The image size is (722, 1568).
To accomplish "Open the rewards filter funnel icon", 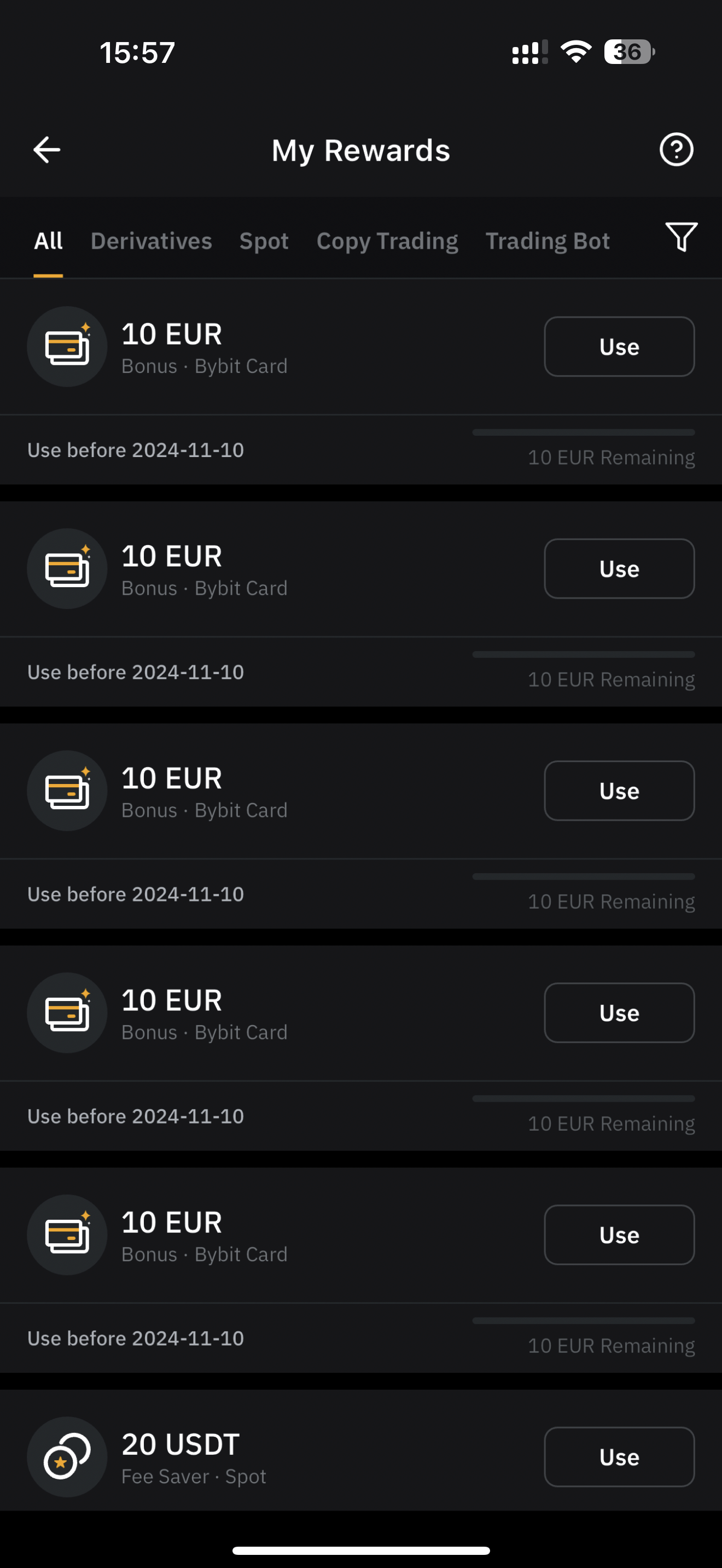I will click(680, 237).
